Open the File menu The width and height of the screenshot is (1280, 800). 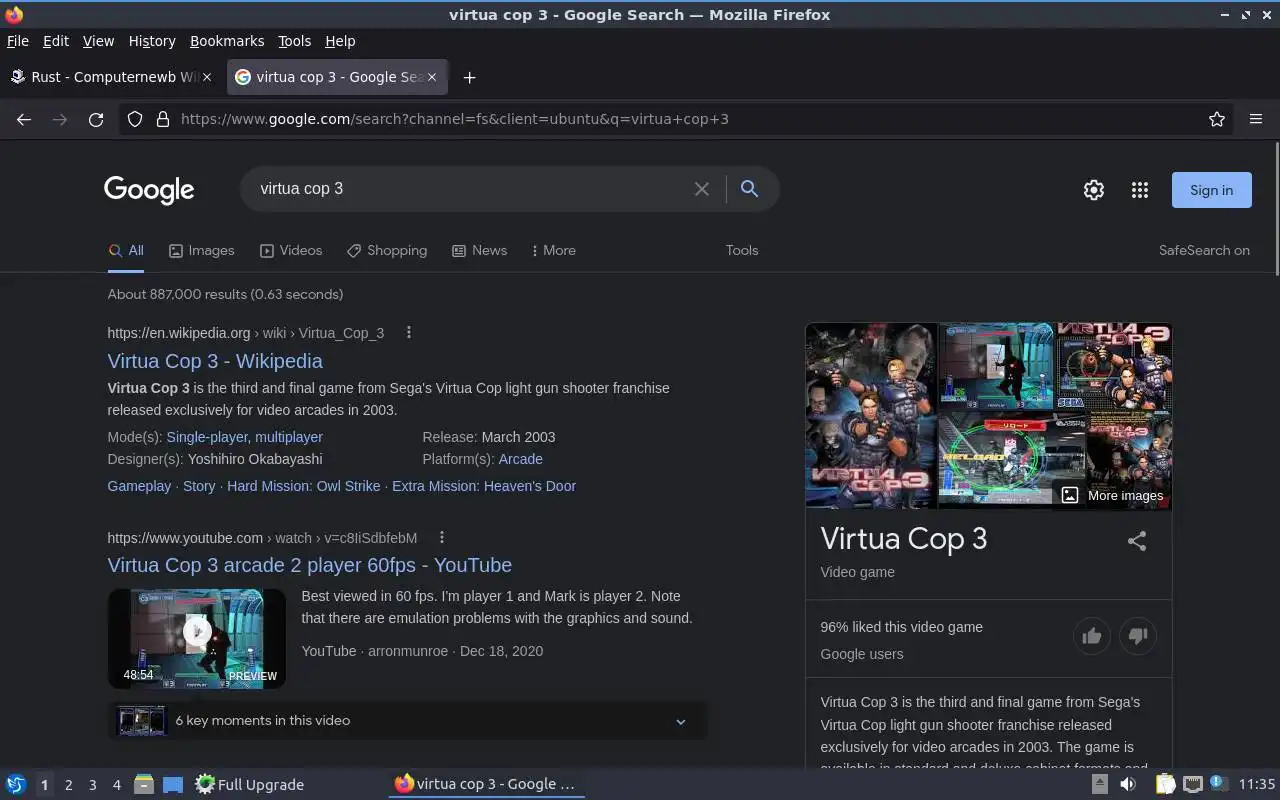click(x=18, y=41)
